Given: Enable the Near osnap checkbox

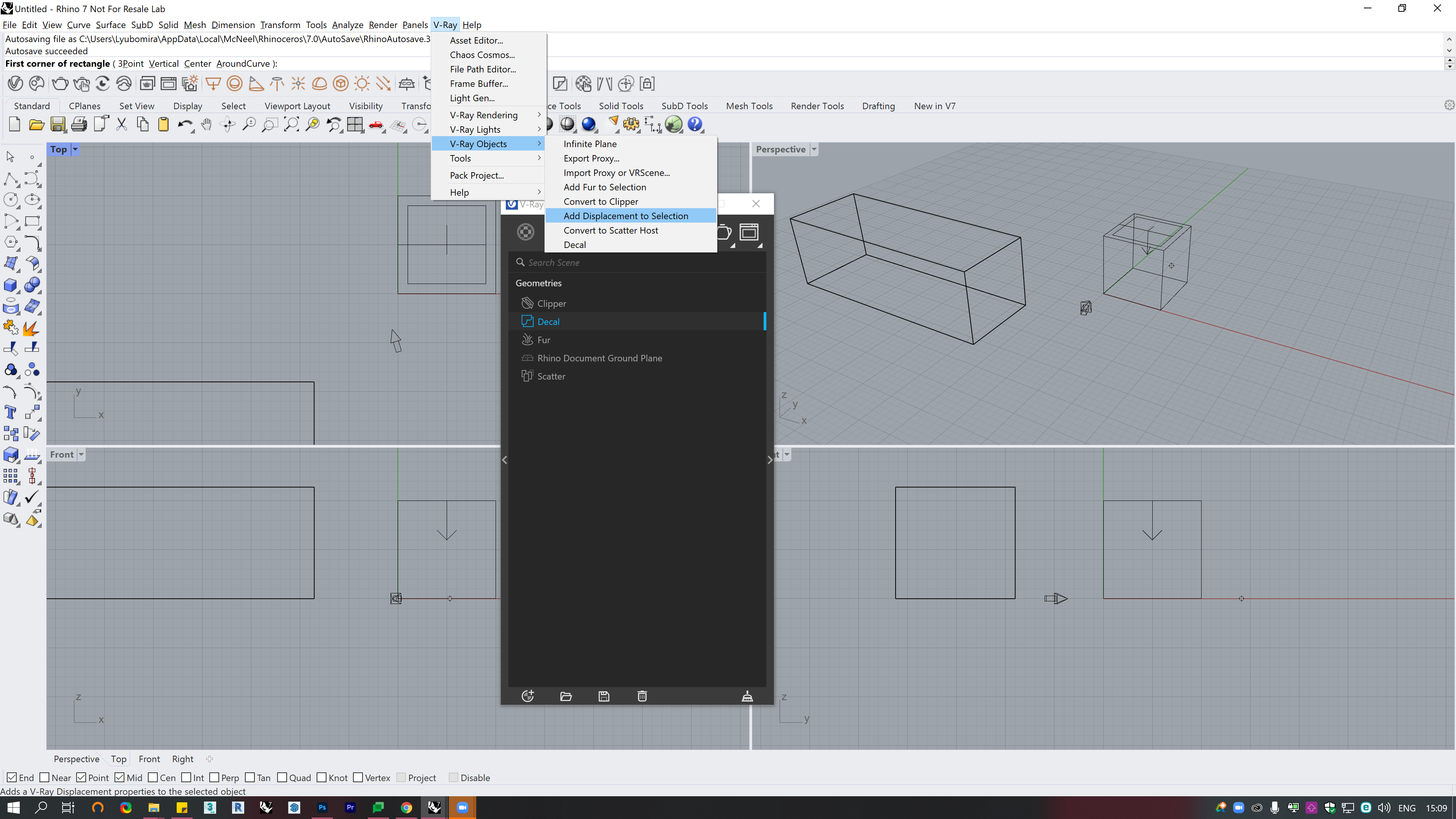Looking at the screenshot, I should (x=45, y=778).
